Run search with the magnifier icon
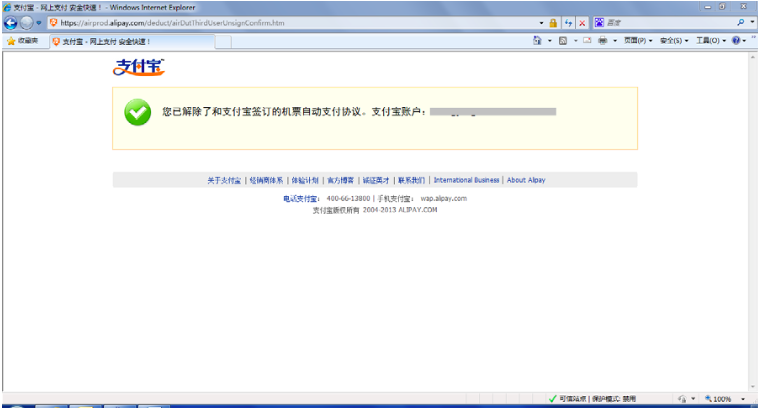The height and width of the screenshot is (408, 760). [x=741, y=22]
